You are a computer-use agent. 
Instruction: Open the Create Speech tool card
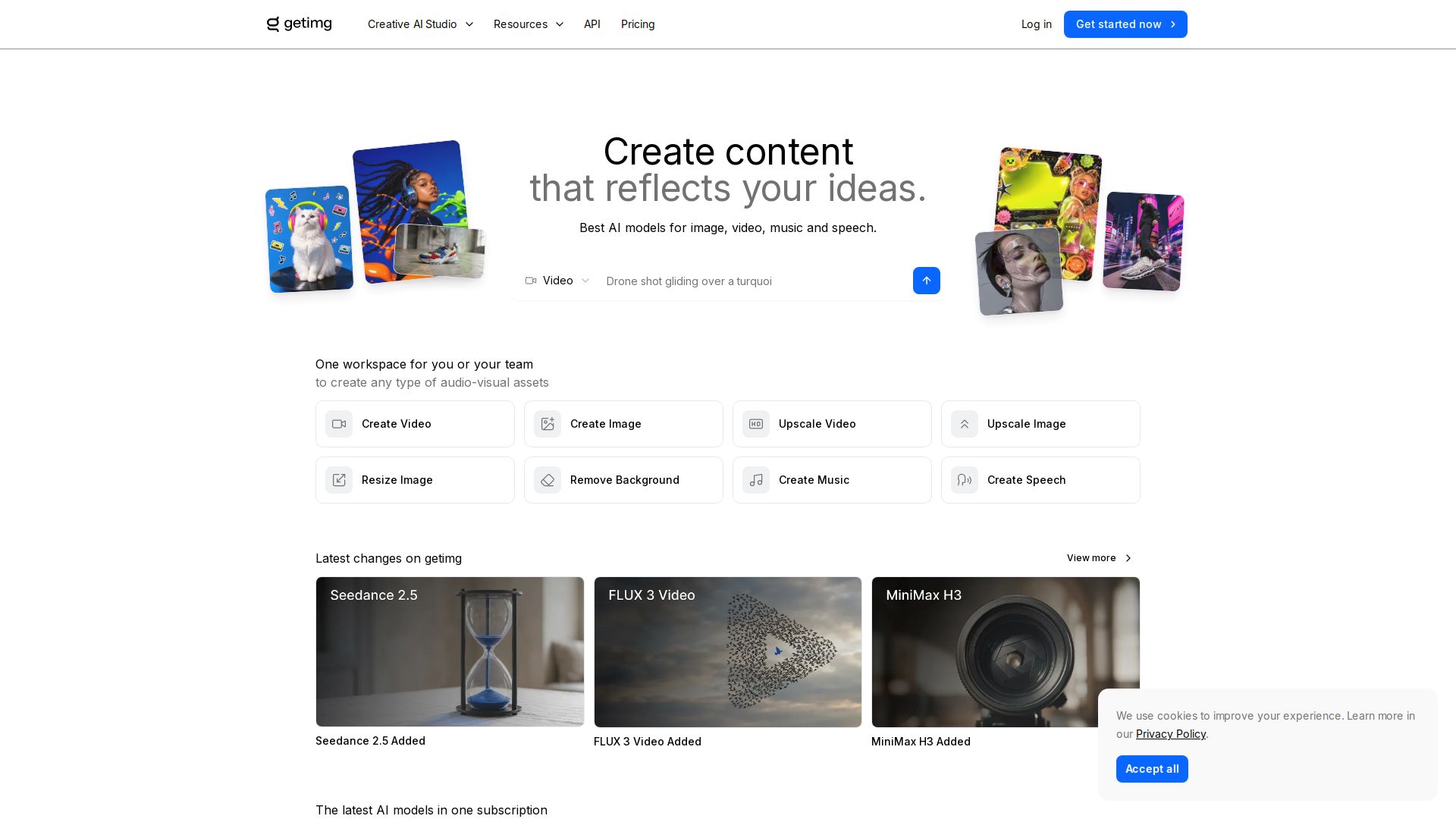(x=1040, y=480)
